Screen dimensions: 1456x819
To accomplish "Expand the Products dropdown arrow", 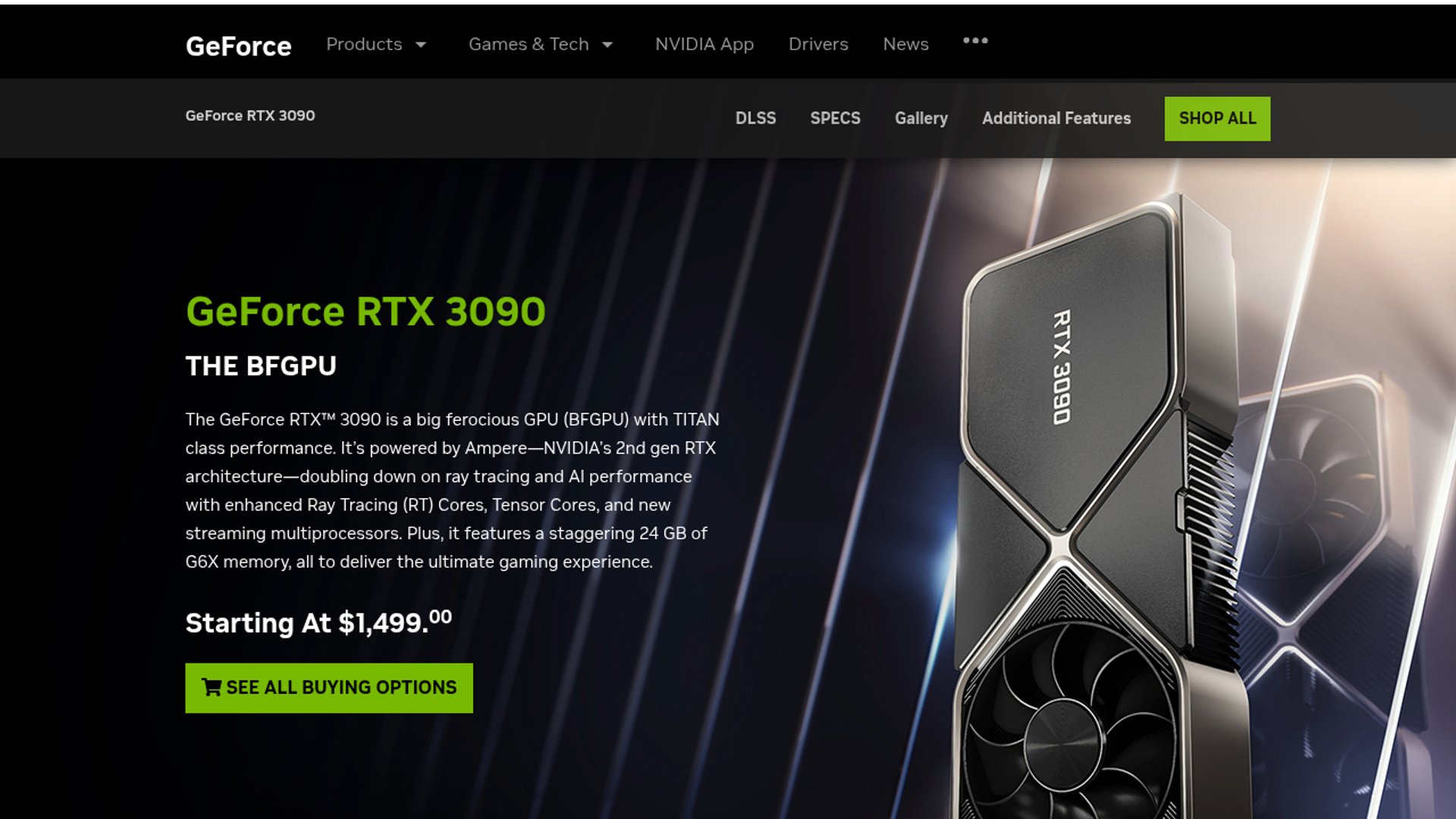I will pyautogui.click(x=421, y=45).
